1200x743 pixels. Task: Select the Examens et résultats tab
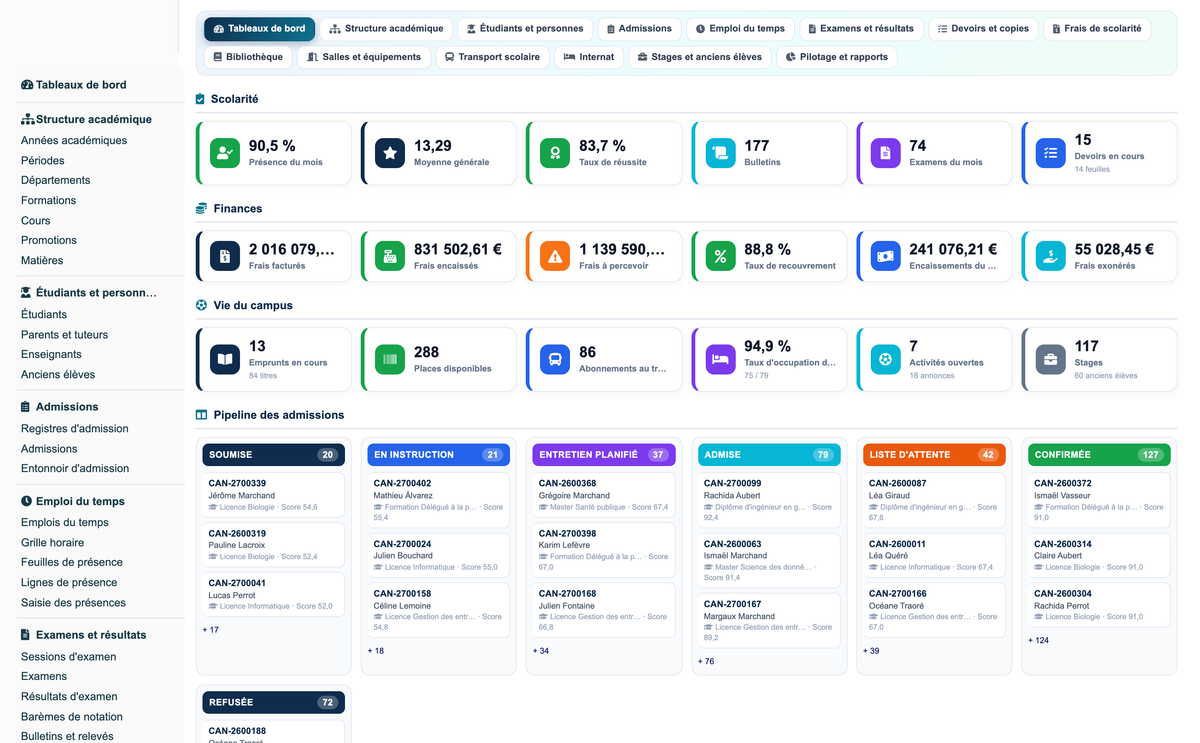pos(861,29)
